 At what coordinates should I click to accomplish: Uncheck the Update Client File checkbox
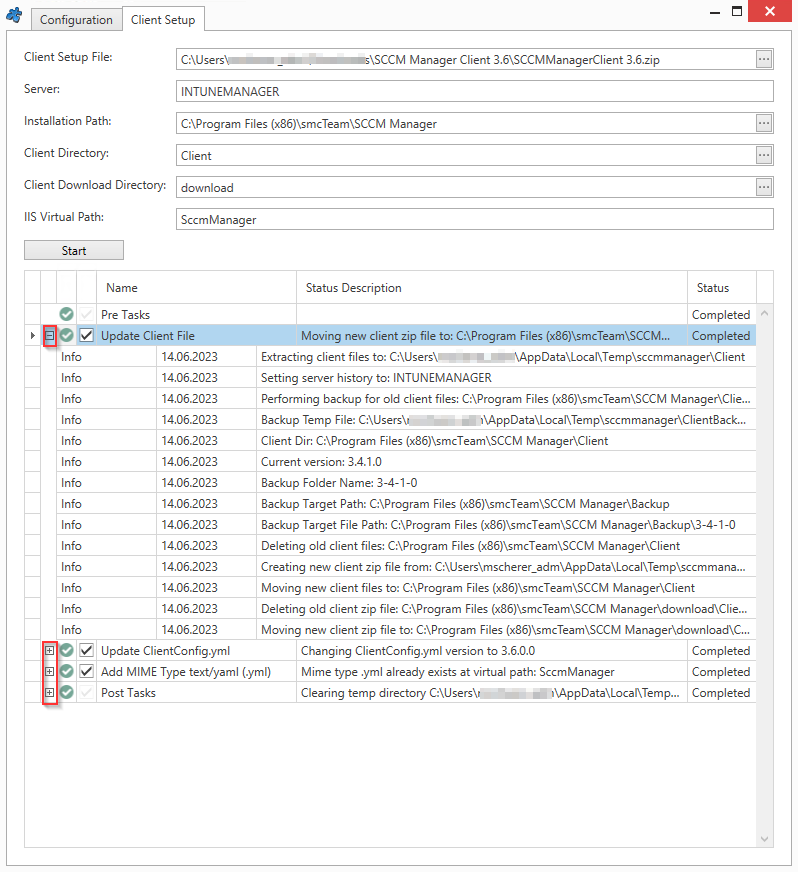(x=87, y=336)
